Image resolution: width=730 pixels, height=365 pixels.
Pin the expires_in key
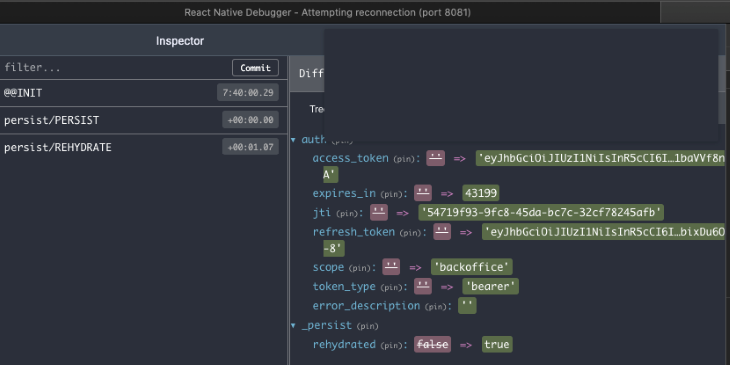point(390,193)
